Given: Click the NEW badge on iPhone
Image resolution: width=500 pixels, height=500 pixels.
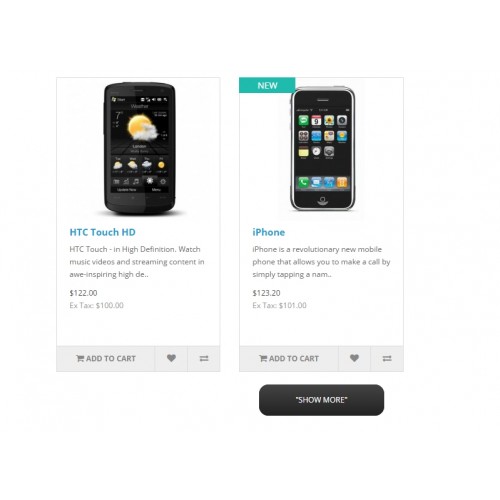Looking at the screenshot, I should pos(267,85).
